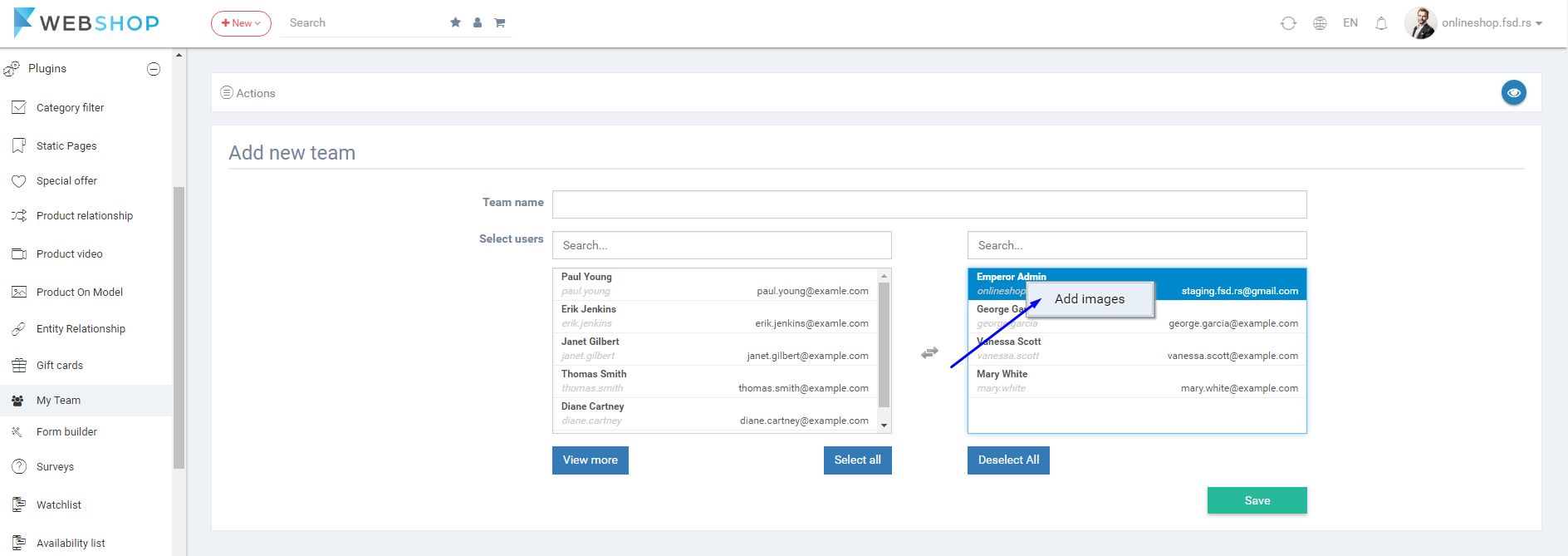Select Diane Cartney in available users

pos(715,414)
